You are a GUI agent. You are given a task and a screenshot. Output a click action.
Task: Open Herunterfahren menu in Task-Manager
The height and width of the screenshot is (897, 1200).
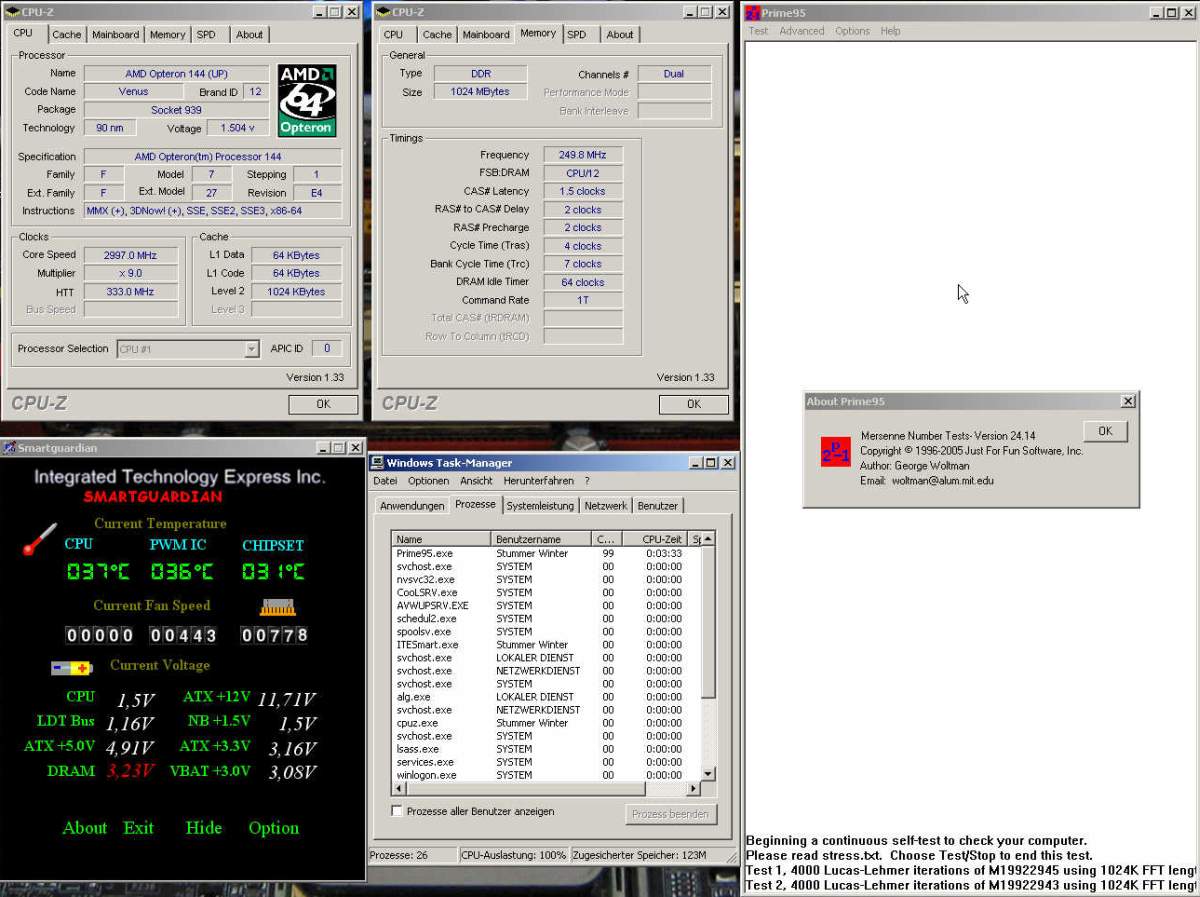(538, 481)
